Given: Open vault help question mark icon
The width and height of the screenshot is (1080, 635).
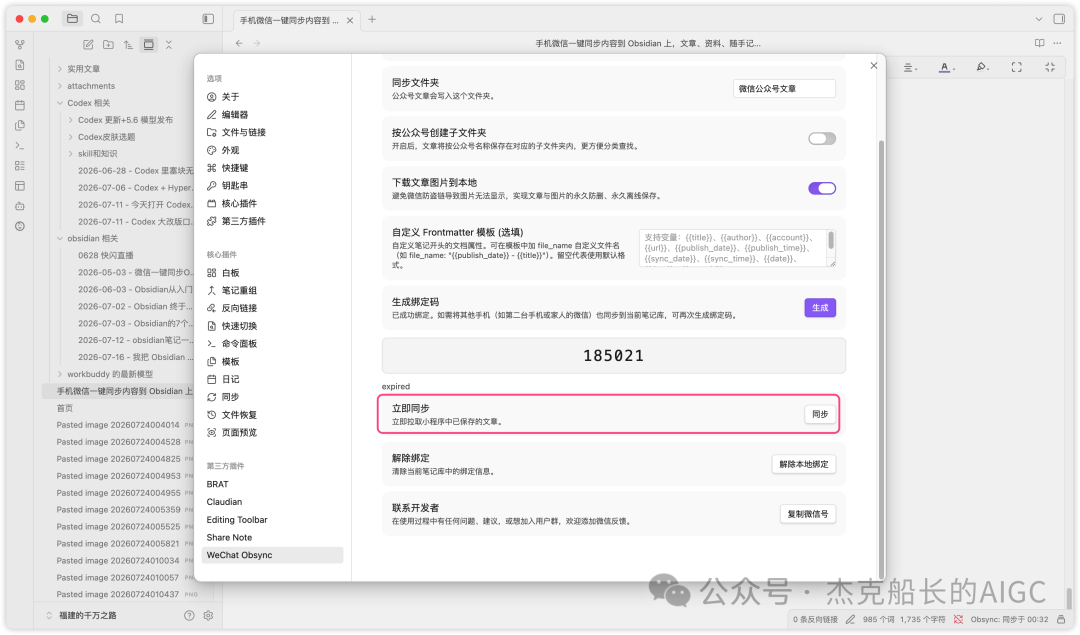Looking at the screenshot, I should coord(189,615).
